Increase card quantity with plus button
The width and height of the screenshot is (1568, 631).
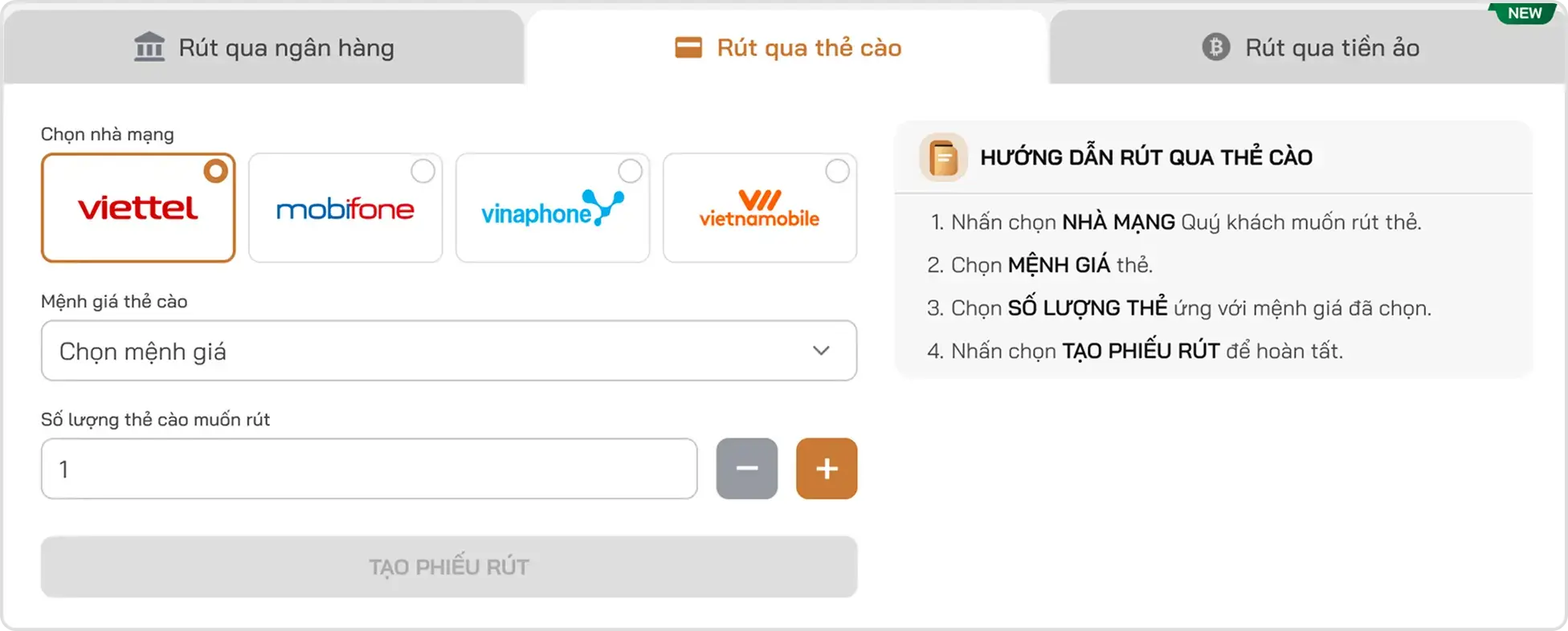[x=827, y=469]
